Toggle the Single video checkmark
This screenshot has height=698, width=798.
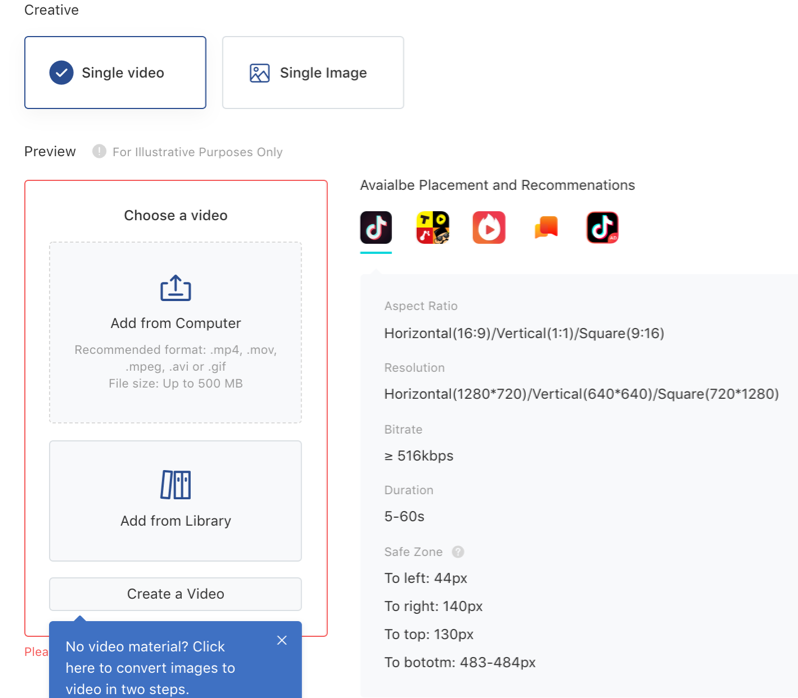pyautogui.click(x=61, y=73)
